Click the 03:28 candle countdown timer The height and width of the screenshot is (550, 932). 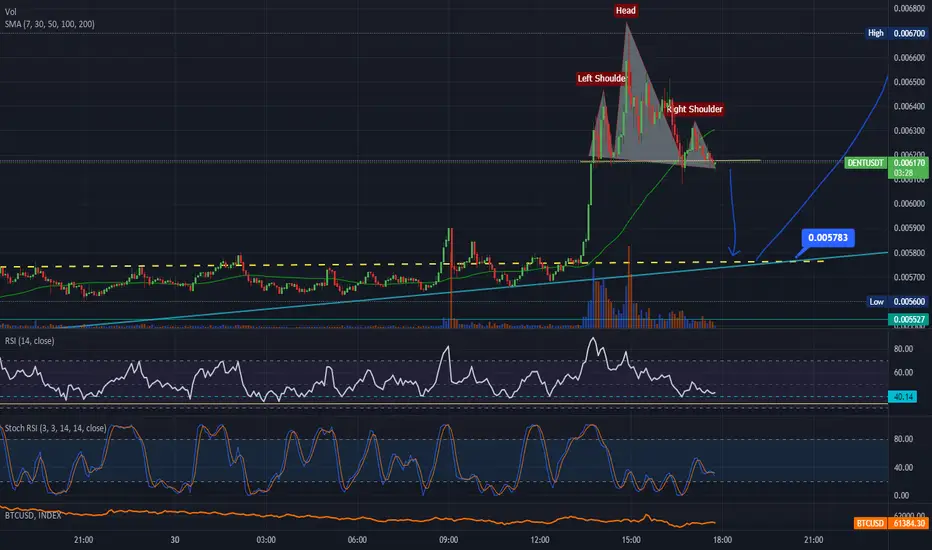[903, 173]
